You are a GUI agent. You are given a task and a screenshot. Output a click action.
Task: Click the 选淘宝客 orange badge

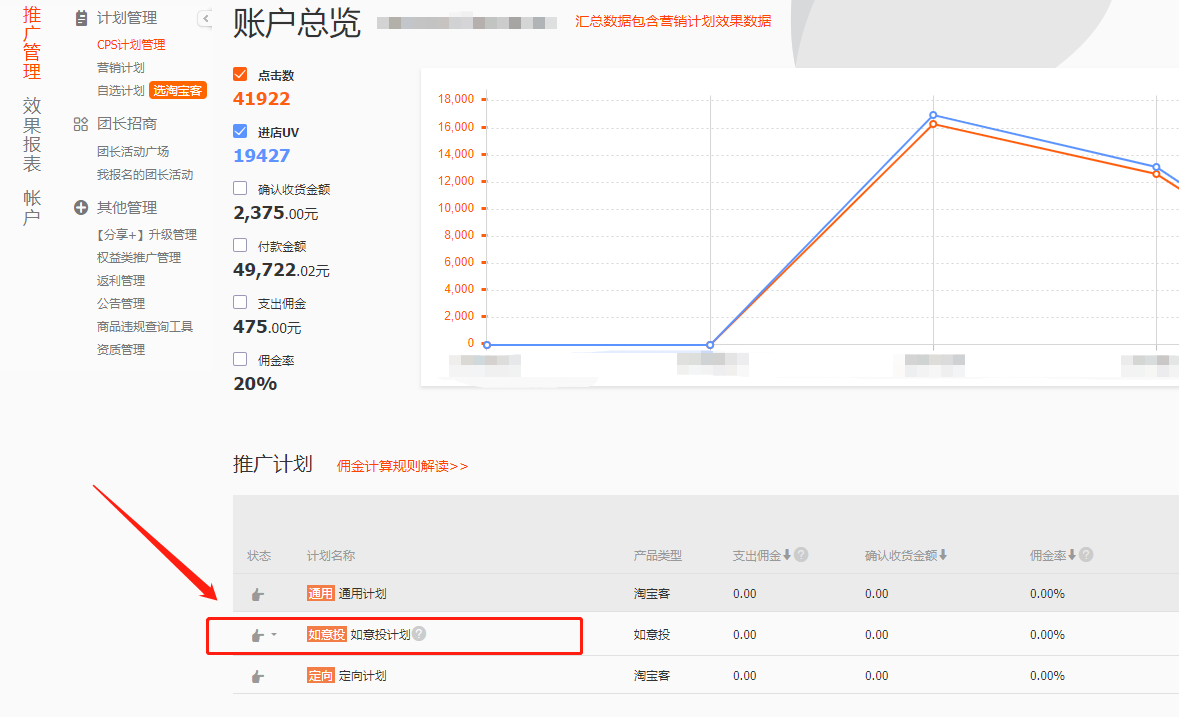[x=177, y=90]
